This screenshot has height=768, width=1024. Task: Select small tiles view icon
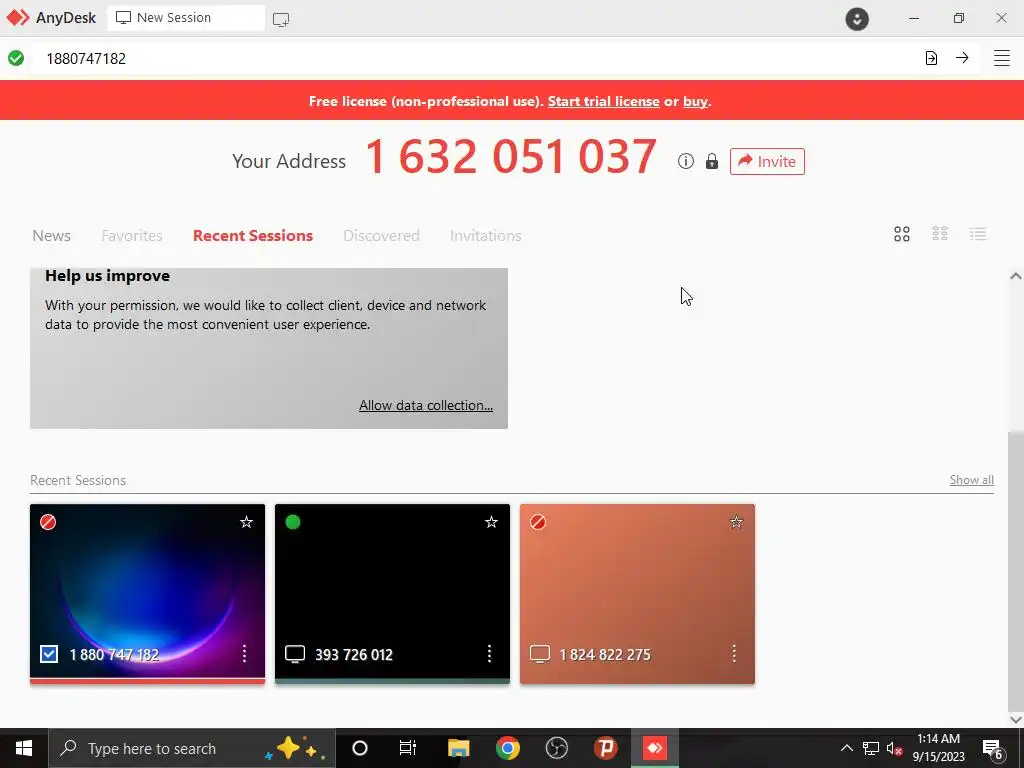pyautogui.click(x=940, y=234)
